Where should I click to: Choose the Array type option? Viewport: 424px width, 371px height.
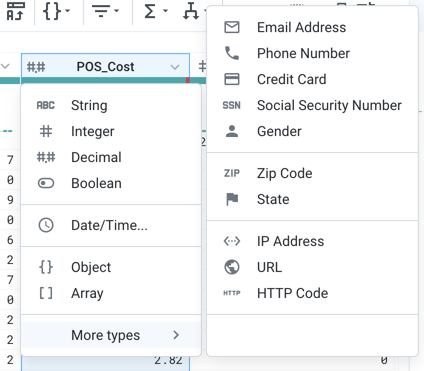tap(111, 293)
